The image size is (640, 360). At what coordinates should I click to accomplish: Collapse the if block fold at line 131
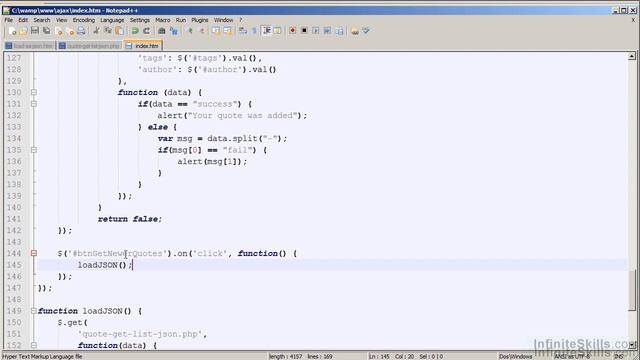pos(34,104)
